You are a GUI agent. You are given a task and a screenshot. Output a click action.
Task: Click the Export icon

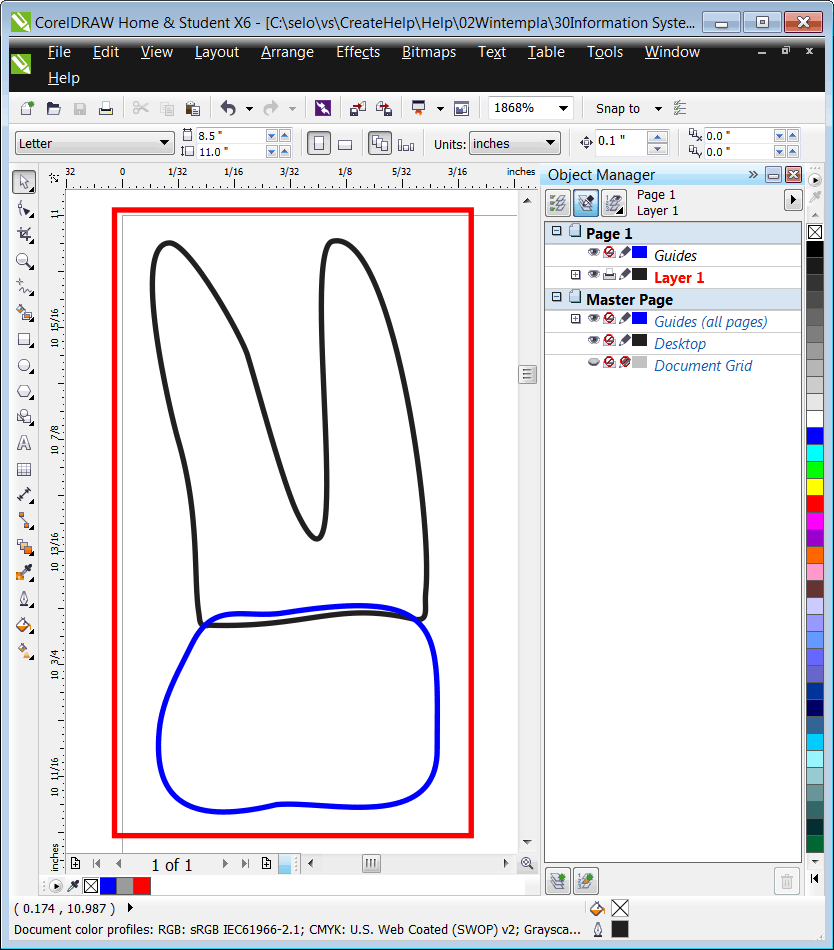384,108
